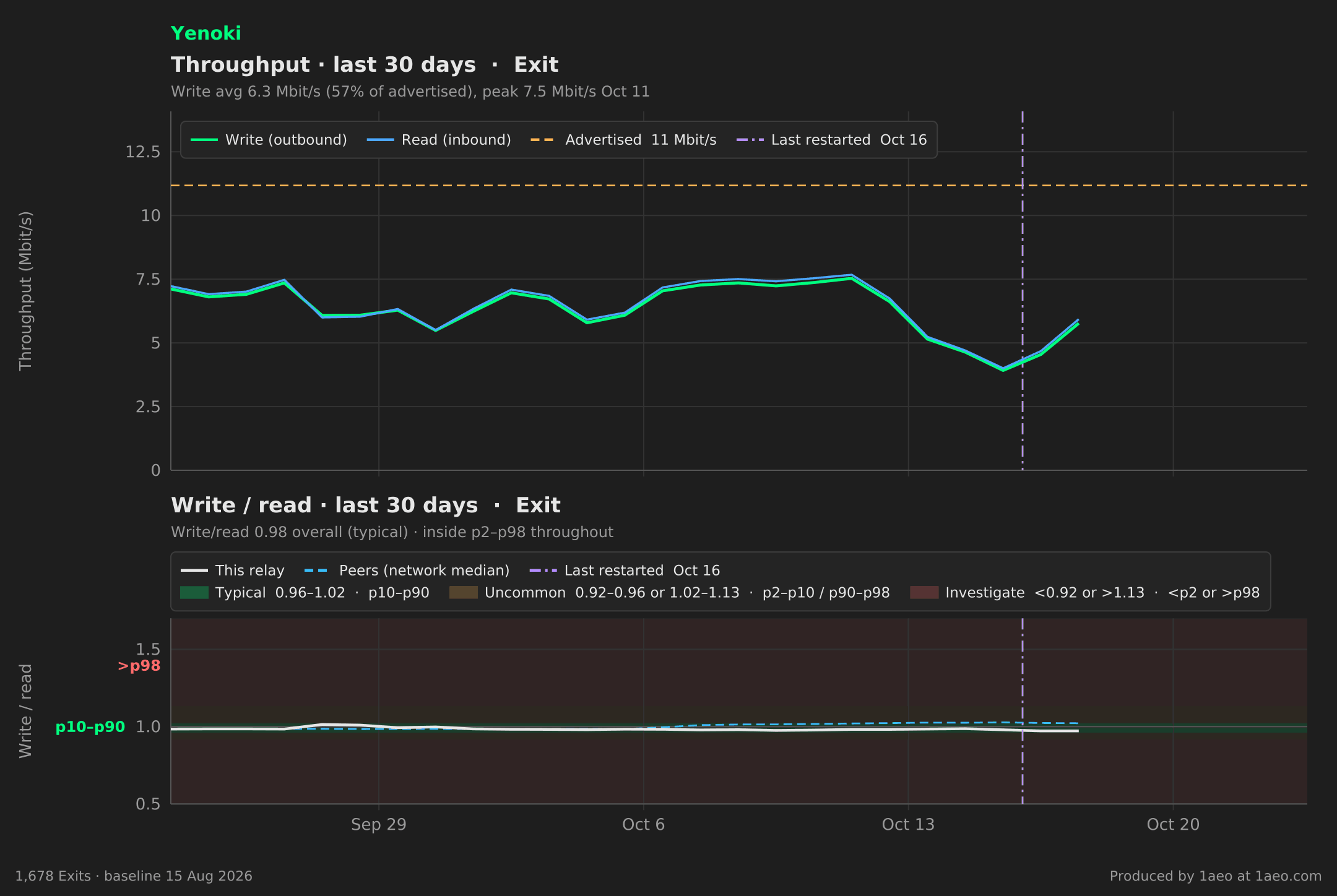
Task: Click 'Produced by 1aeo at 1aeo.com' footer
Action: (1216, 876)
